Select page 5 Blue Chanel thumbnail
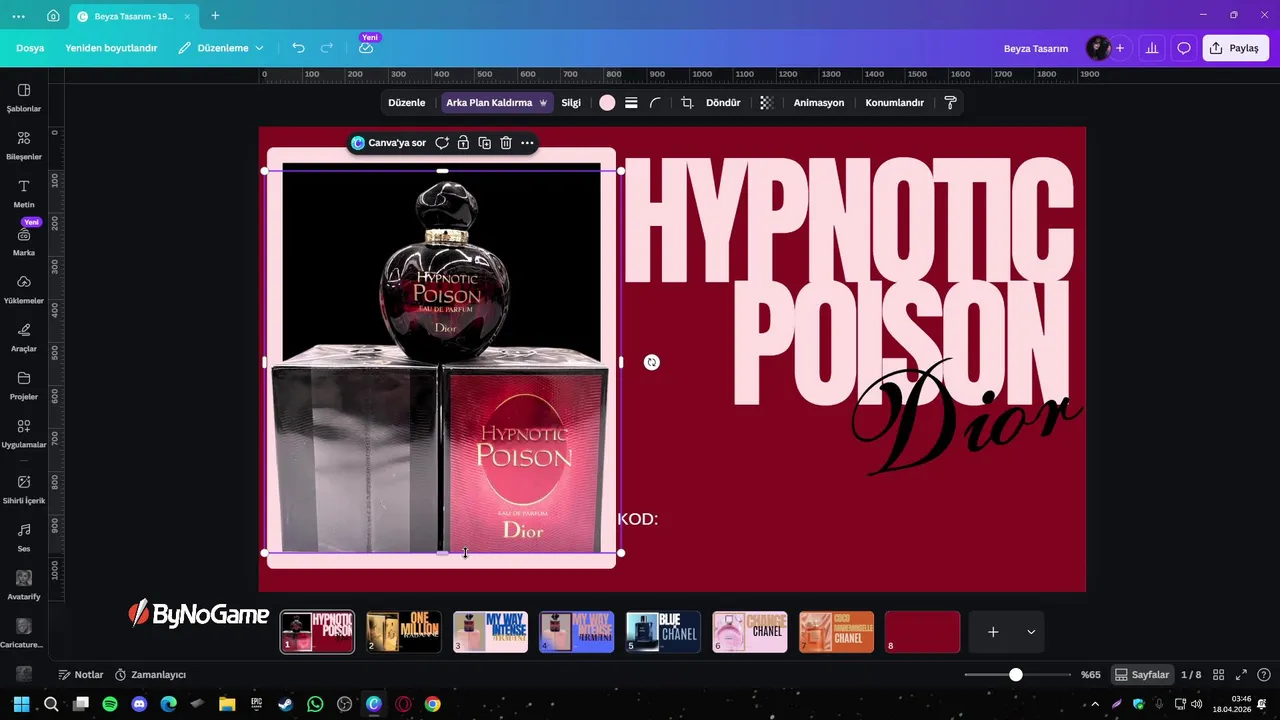This screenshot has height=720, width=1280. 664,632
